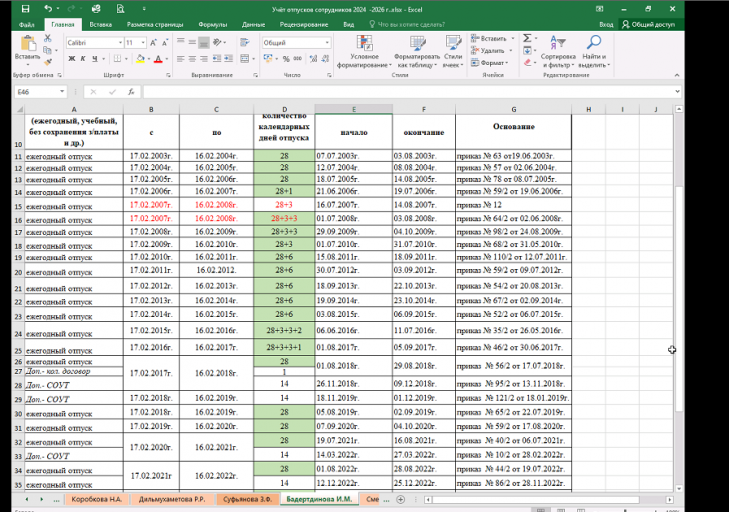Apply percent style format

pyautogui.click(x=286, y=59)
